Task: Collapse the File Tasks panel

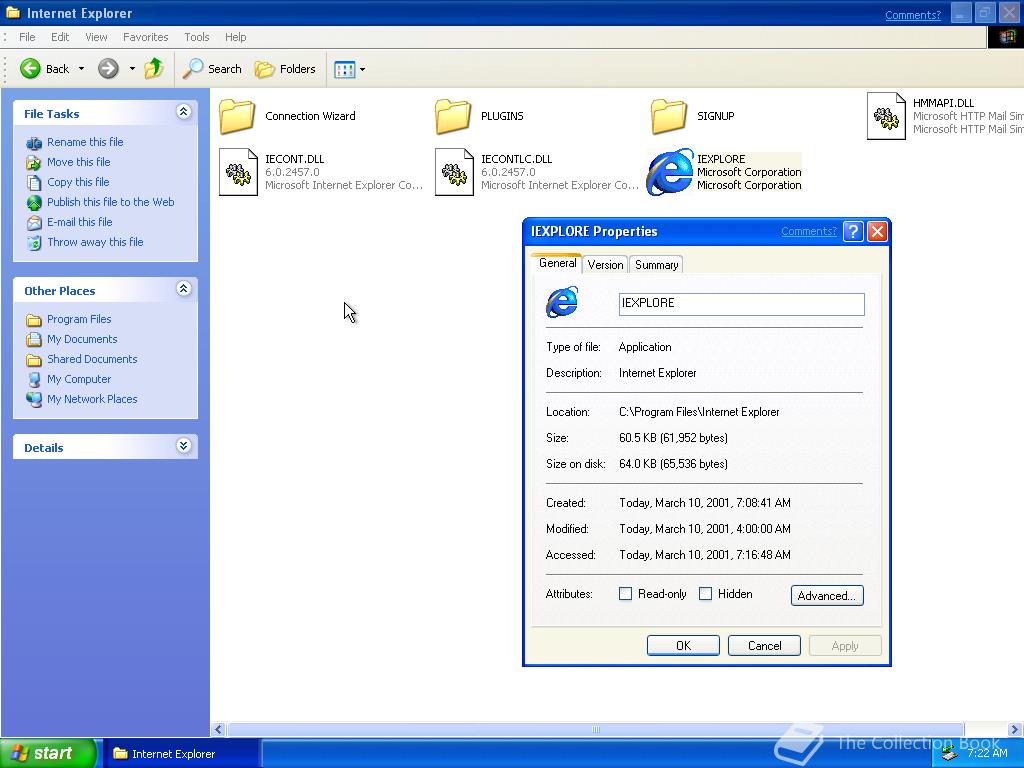Action: tap(184, 112)
